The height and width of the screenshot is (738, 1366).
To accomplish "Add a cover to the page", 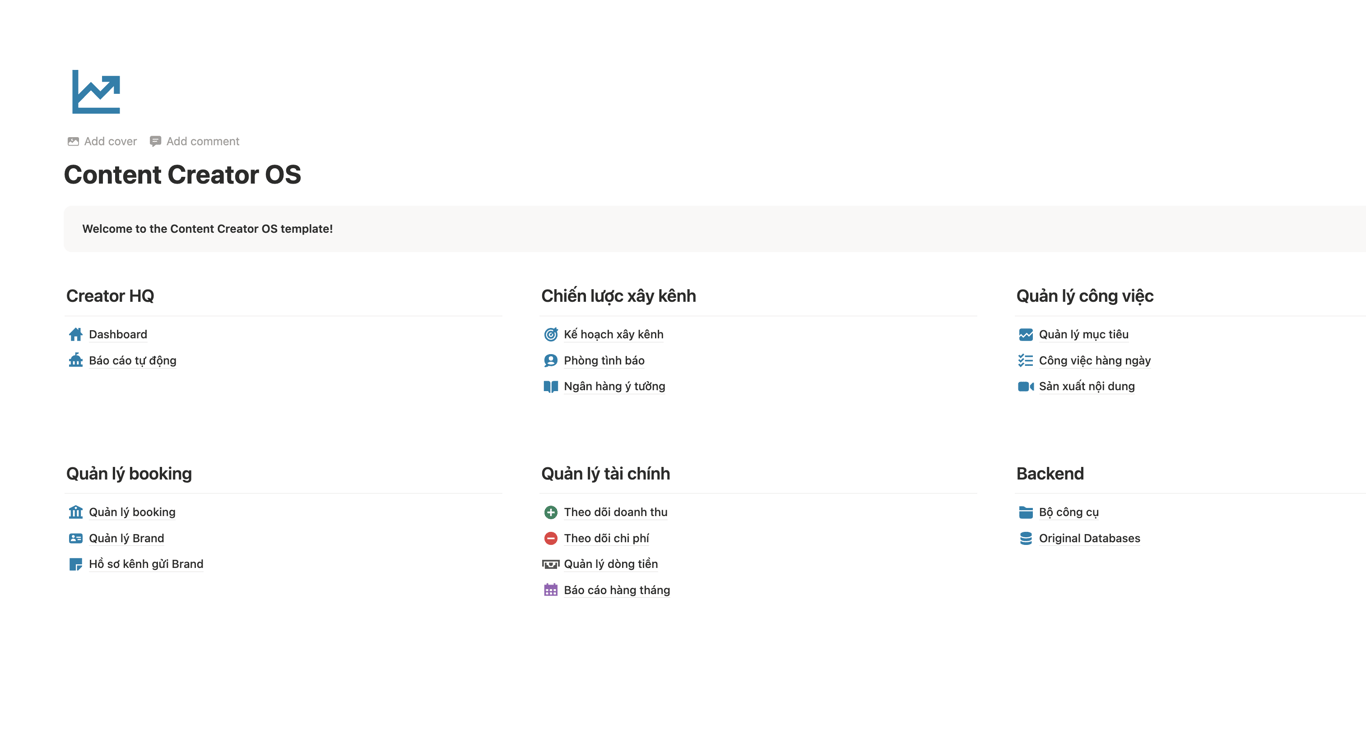I will tap(102, 141).
